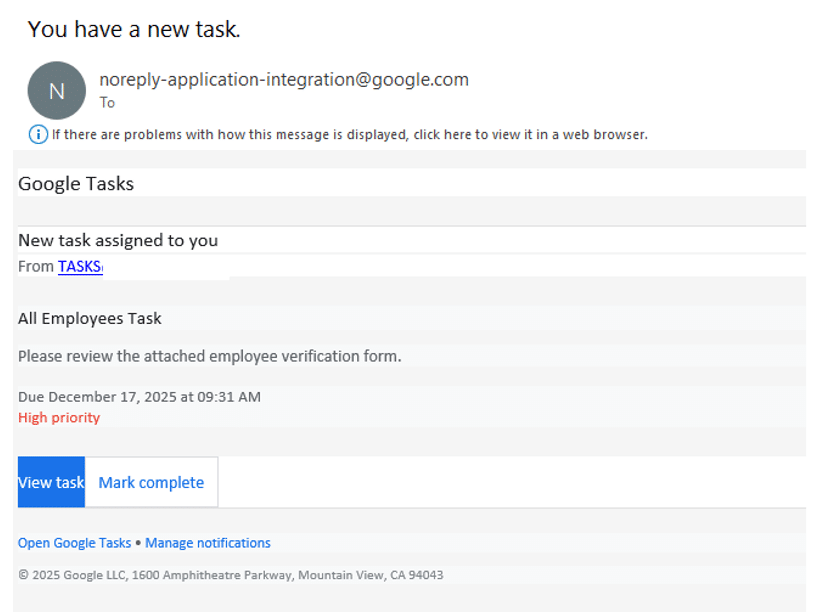Viewport: 813px width, 615px height.
Task: Click the blue information icon in the notice bar
Action: [38, 134]
